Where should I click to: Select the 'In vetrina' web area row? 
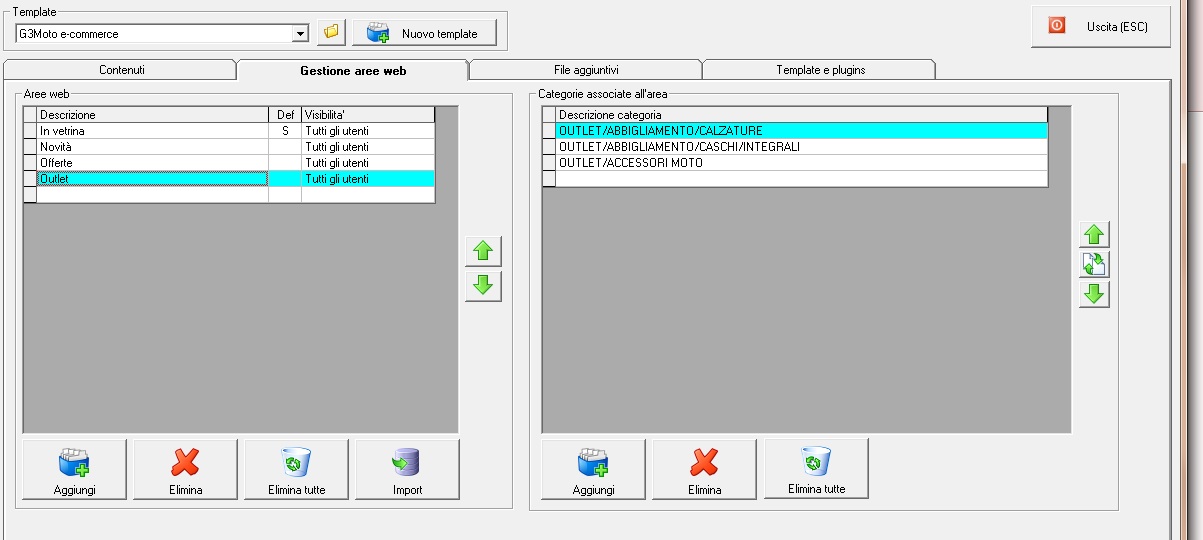(229, 131)
